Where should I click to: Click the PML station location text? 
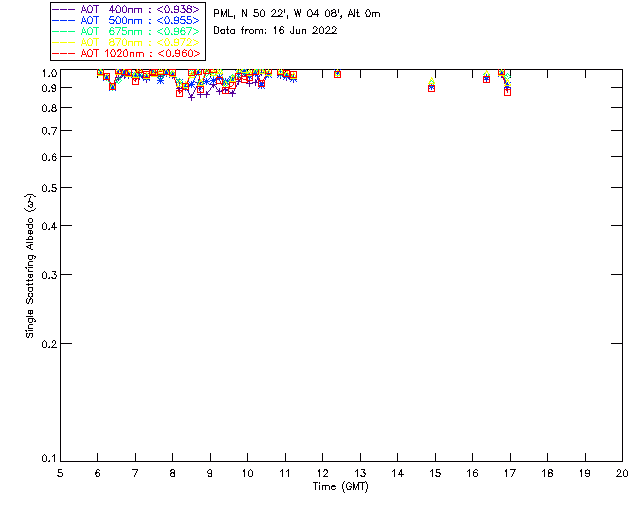297,14
